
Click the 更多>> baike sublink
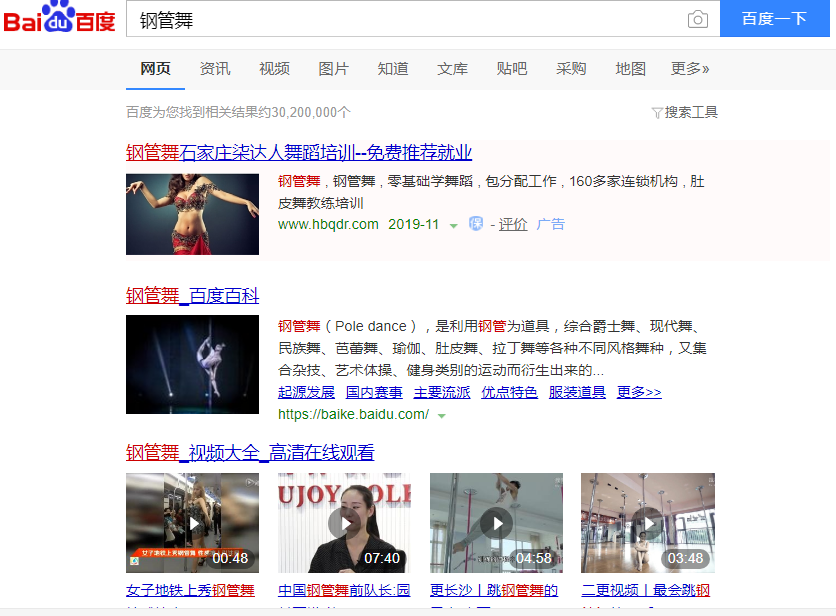pos(639,392)
